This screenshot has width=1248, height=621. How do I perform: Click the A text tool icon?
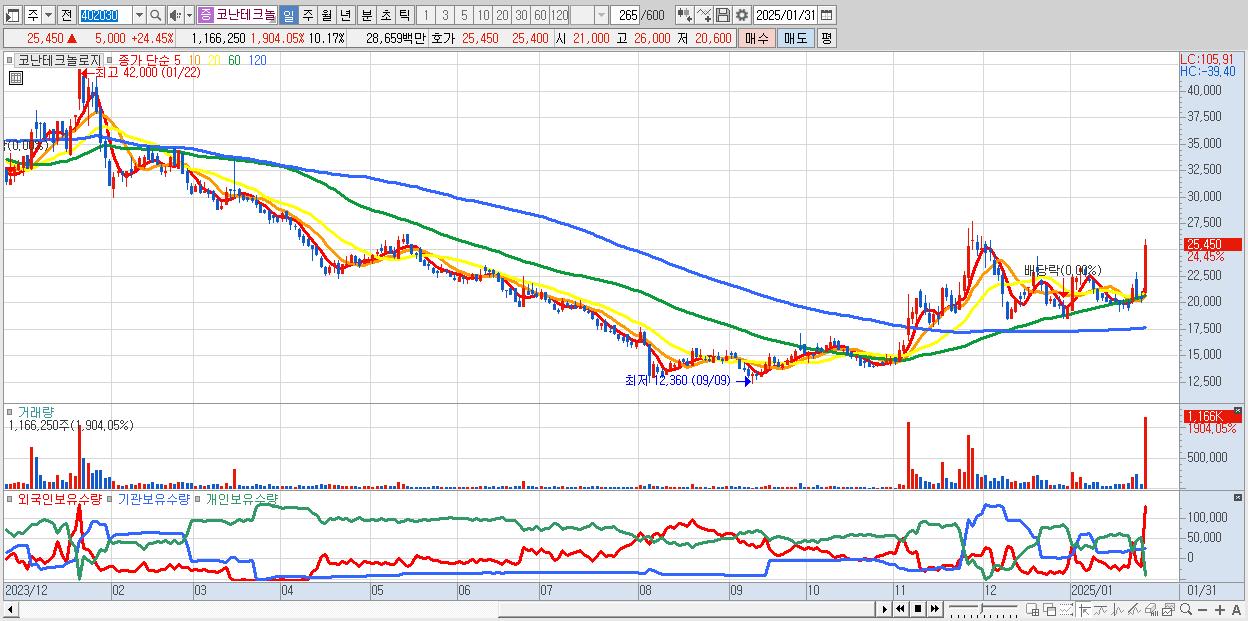[x=1236, y=610]
